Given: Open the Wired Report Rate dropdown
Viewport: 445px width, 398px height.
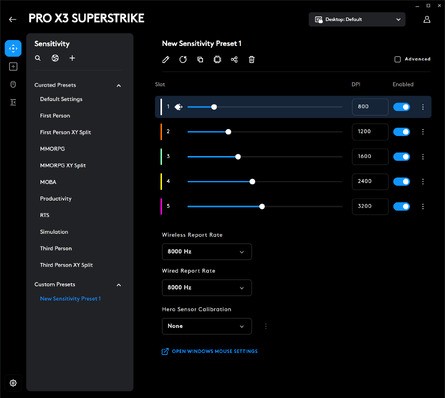Looking at the screenshot, I should tap(207, 288).
